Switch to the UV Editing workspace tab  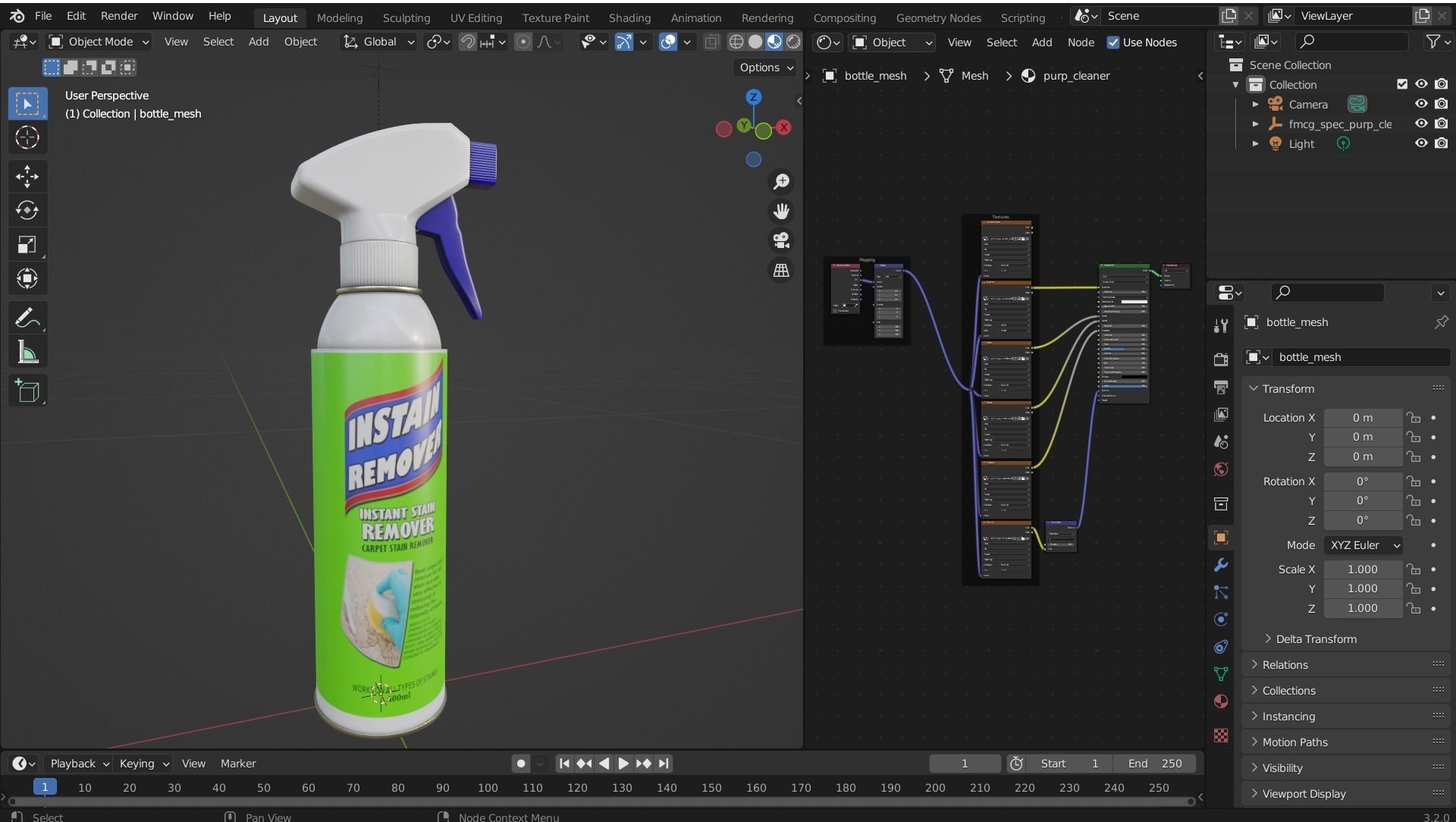(x=476, y=17)
